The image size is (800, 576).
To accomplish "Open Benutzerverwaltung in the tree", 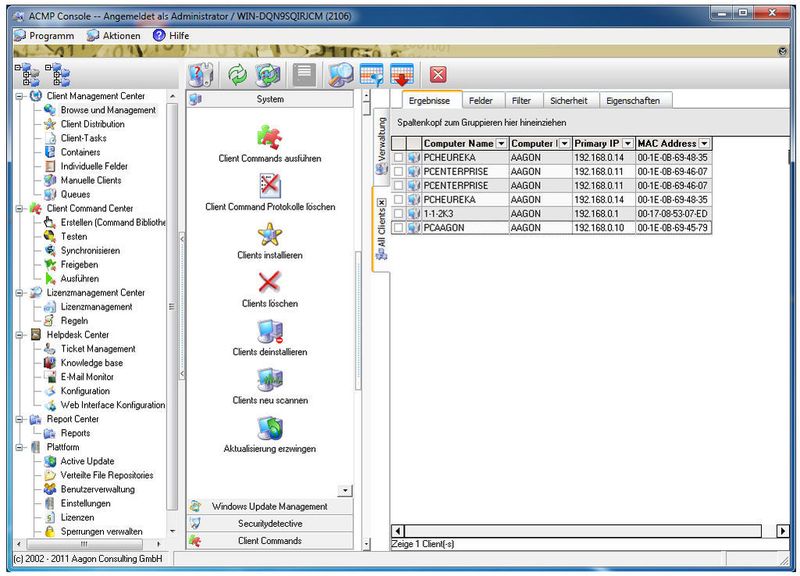I will tap(97, 489).
